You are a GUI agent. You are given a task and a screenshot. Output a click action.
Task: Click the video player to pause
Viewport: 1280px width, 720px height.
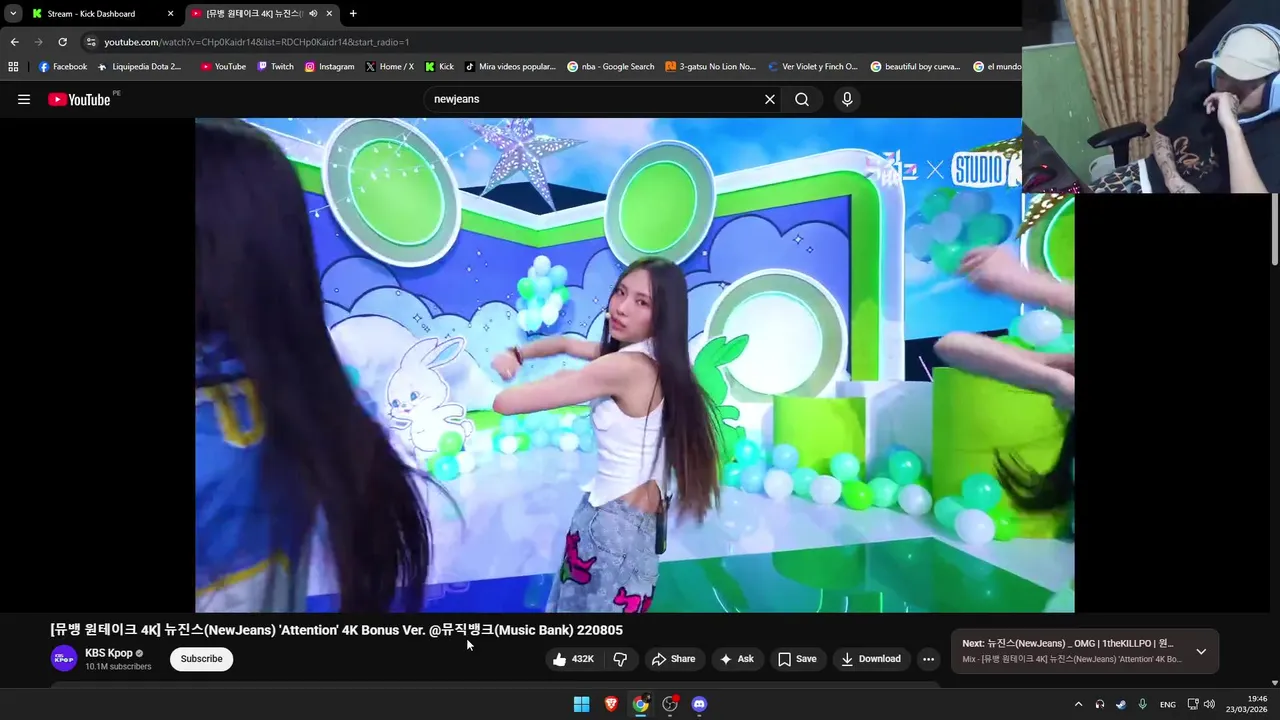(x=634, y=365)
